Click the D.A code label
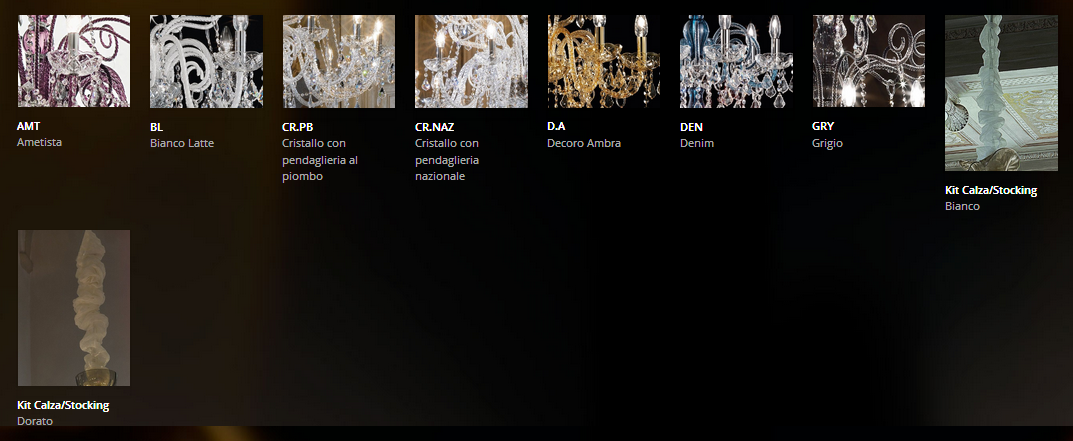This screenshot has width=1073, height=441. (556, 127)
